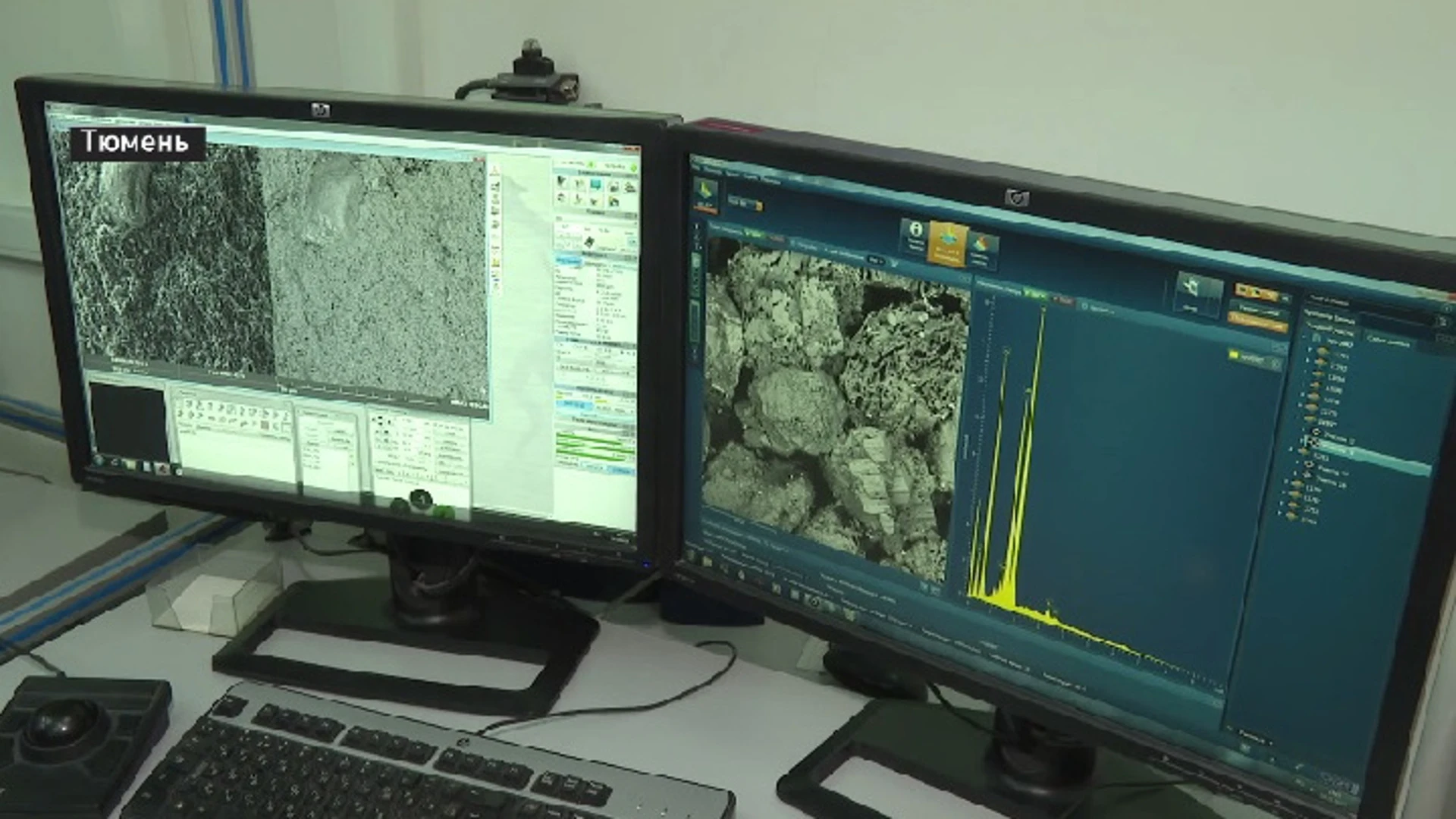This screenshot has height=819, width=1456.
Task: Click the last icon in the icon grid's top row
Action: 629,187
